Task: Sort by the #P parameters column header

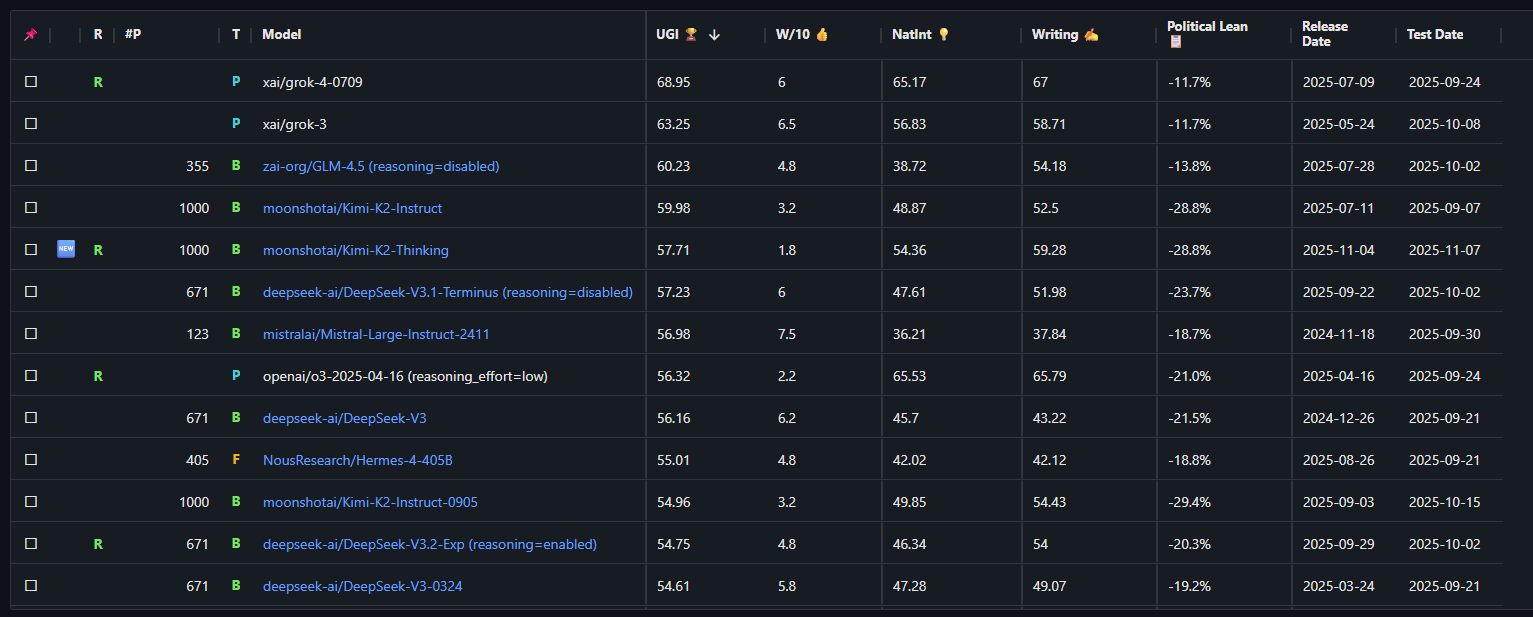Action: coord(133,35)
